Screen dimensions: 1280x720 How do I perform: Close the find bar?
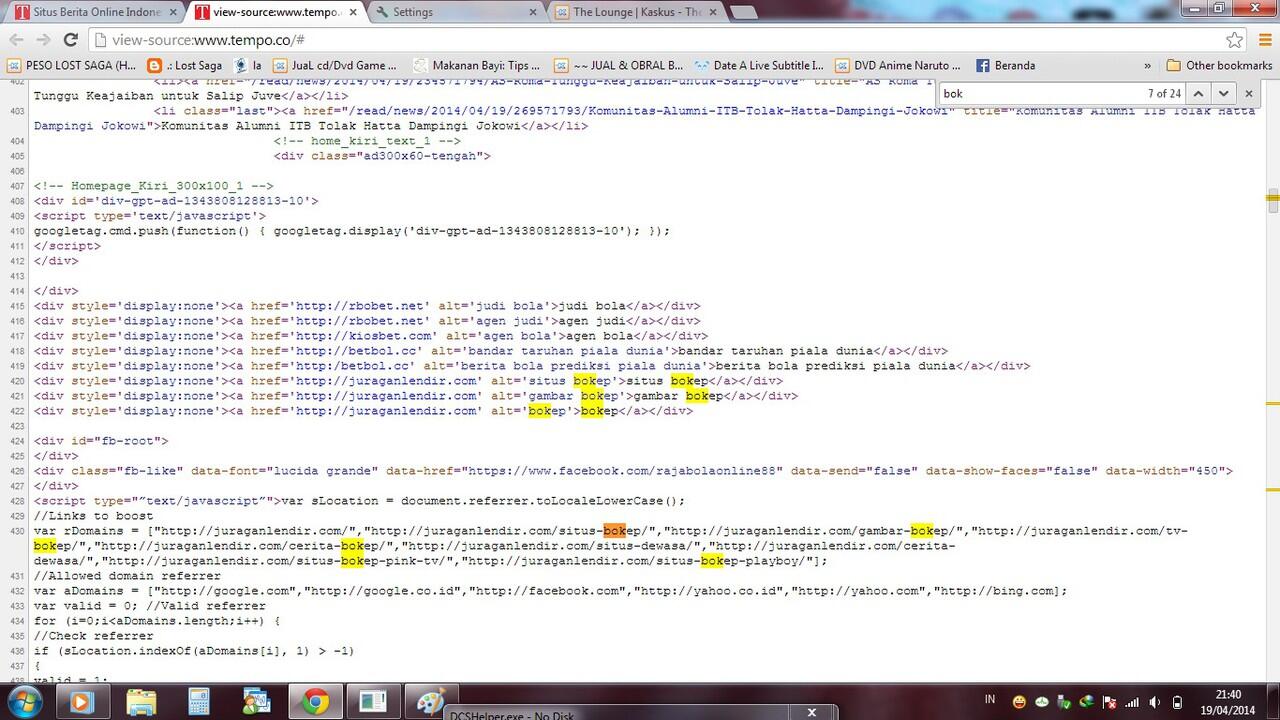coord(1248,93)
